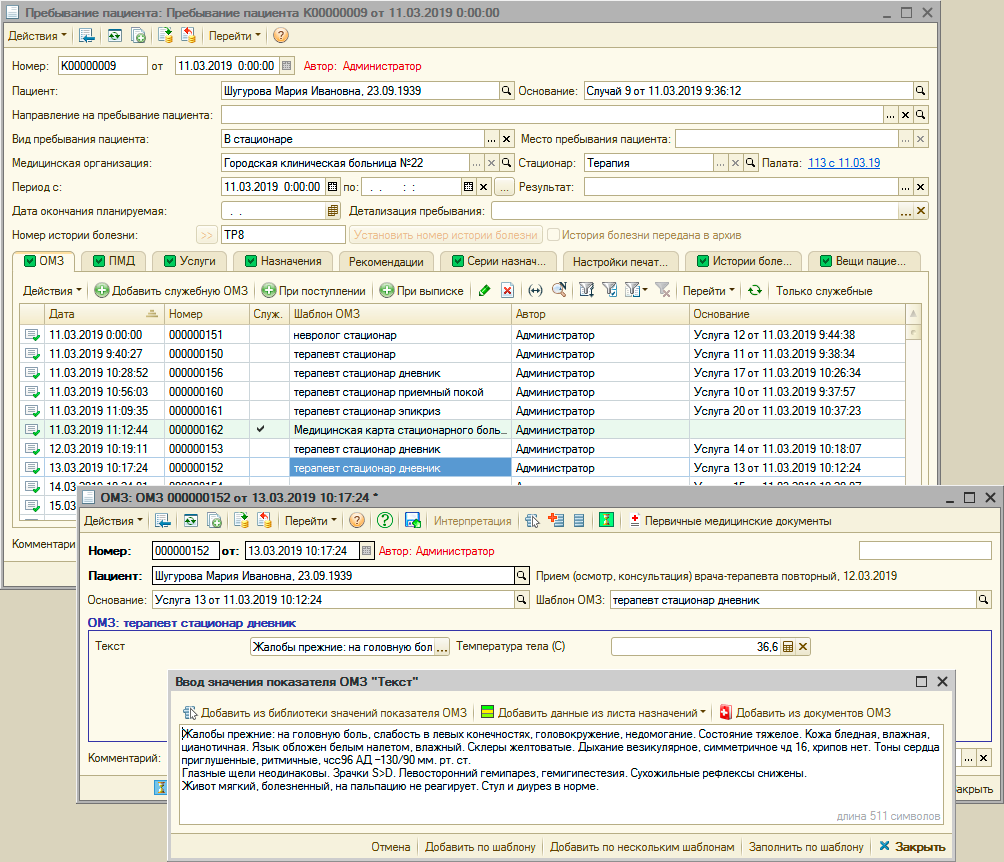Click the Заполнить по шаблону button
The height and width of the screenshot is (862, 1004).
click(805, 847)
